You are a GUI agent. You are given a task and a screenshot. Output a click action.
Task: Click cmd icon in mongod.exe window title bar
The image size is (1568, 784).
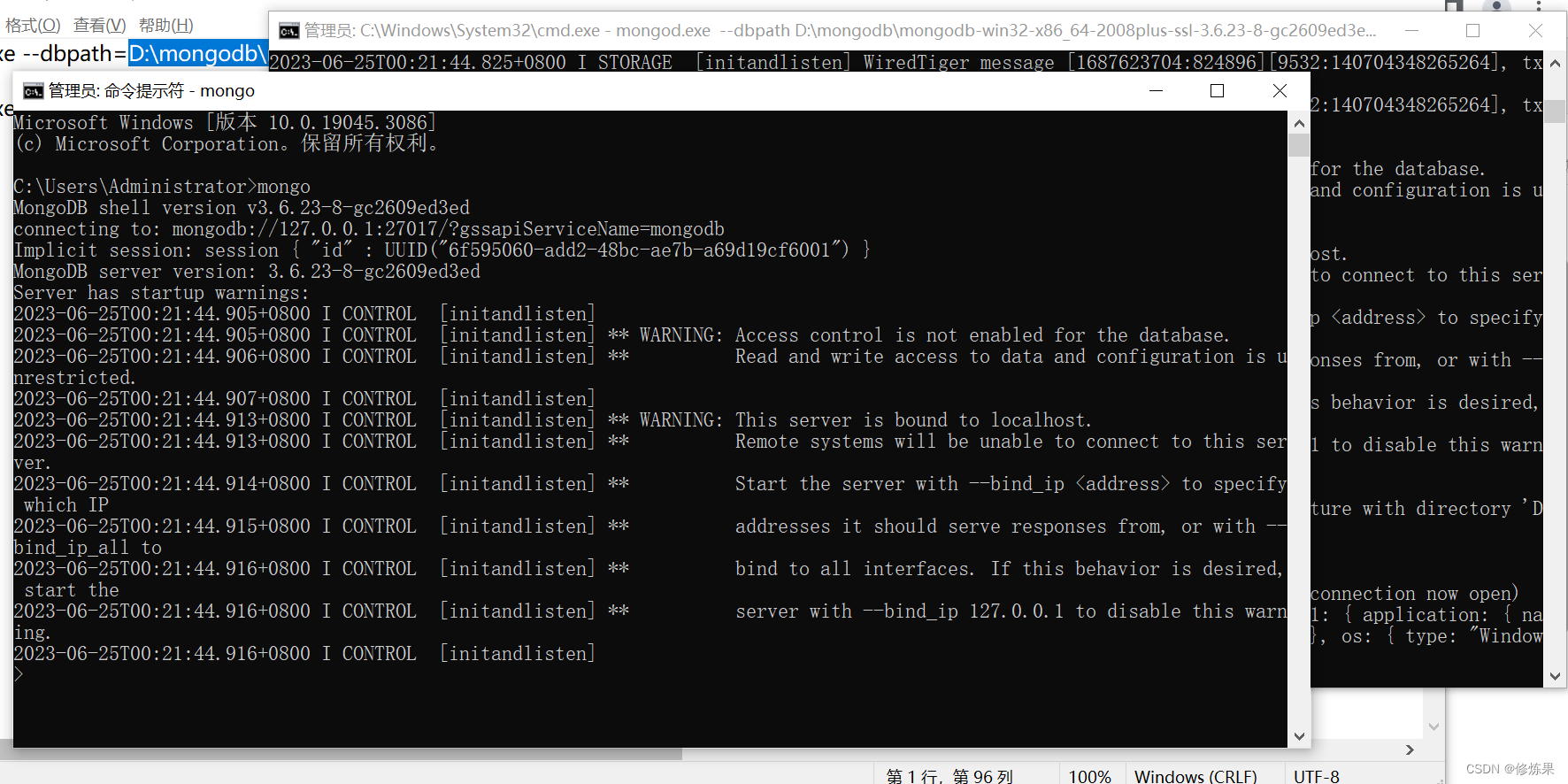click(289, 32)
